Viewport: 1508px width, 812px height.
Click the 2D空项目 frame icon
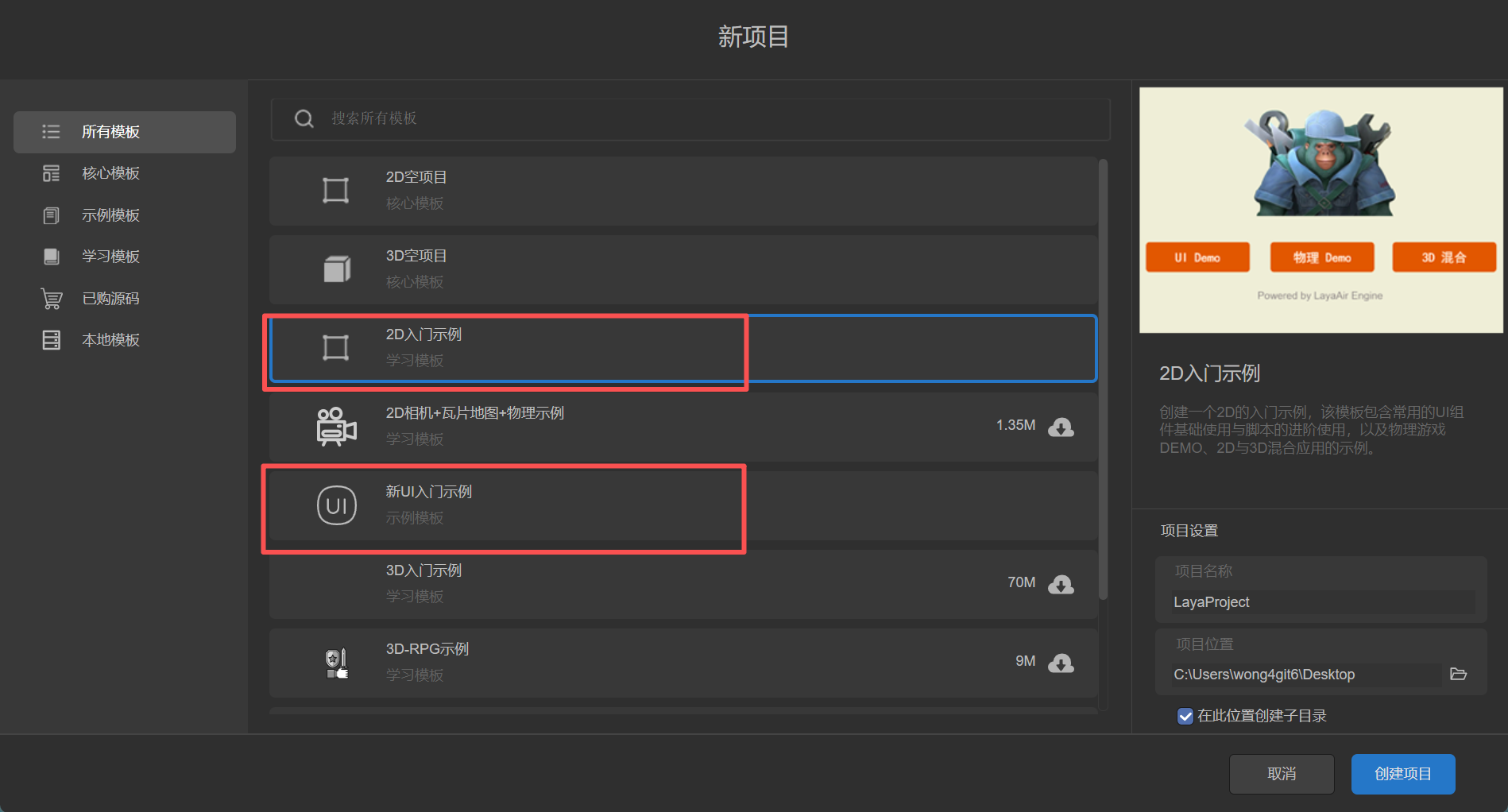coord(335,191)
